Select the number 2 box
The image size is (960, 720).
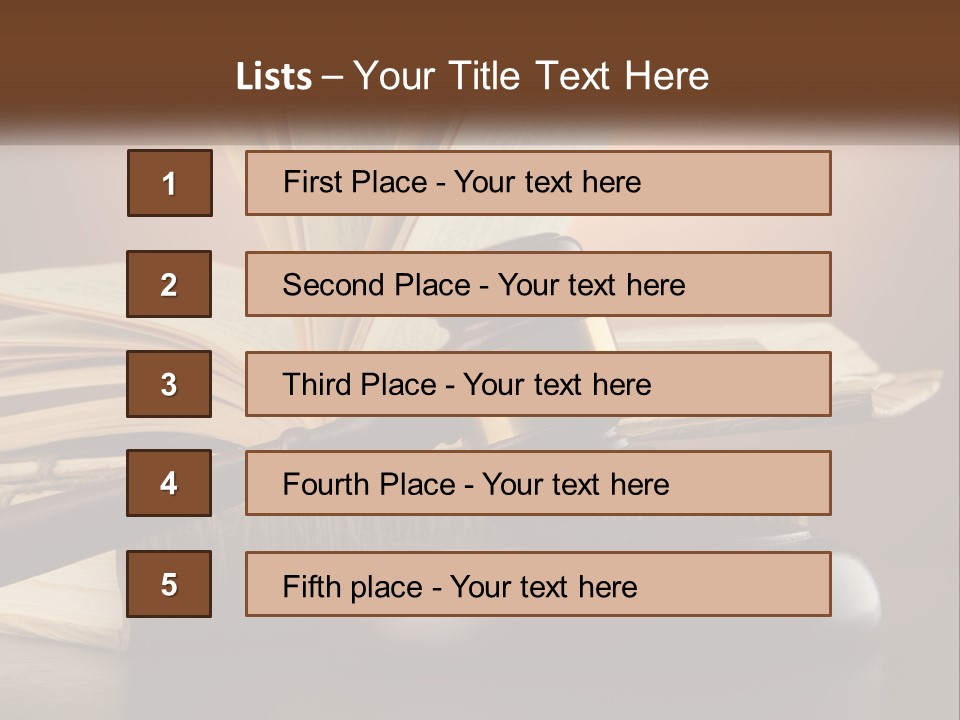tap(169, 284)
